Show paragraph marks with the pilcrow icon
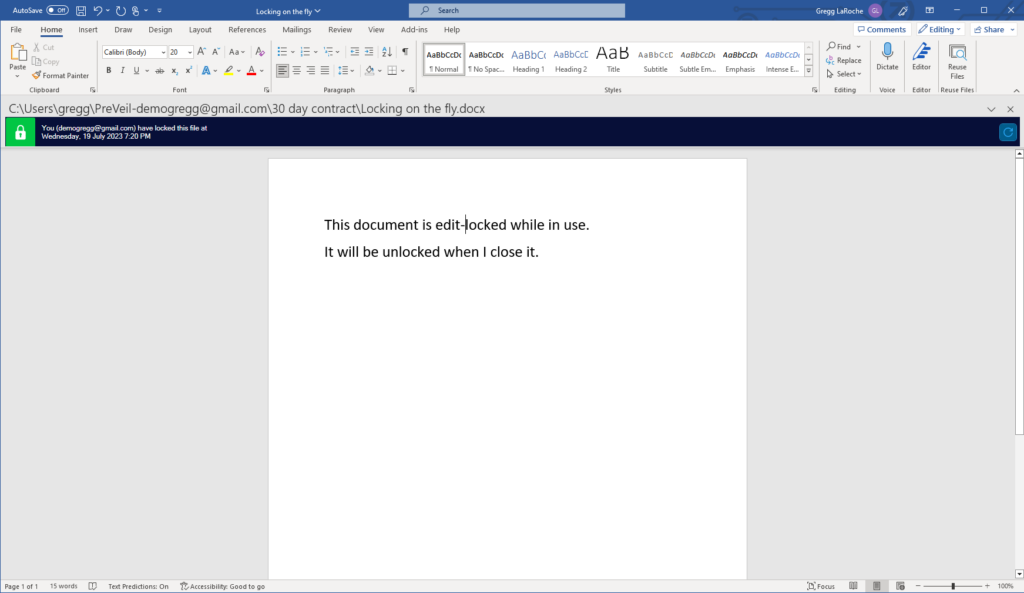The width and height of the screenshot is (1024, 593). (405, 51)
